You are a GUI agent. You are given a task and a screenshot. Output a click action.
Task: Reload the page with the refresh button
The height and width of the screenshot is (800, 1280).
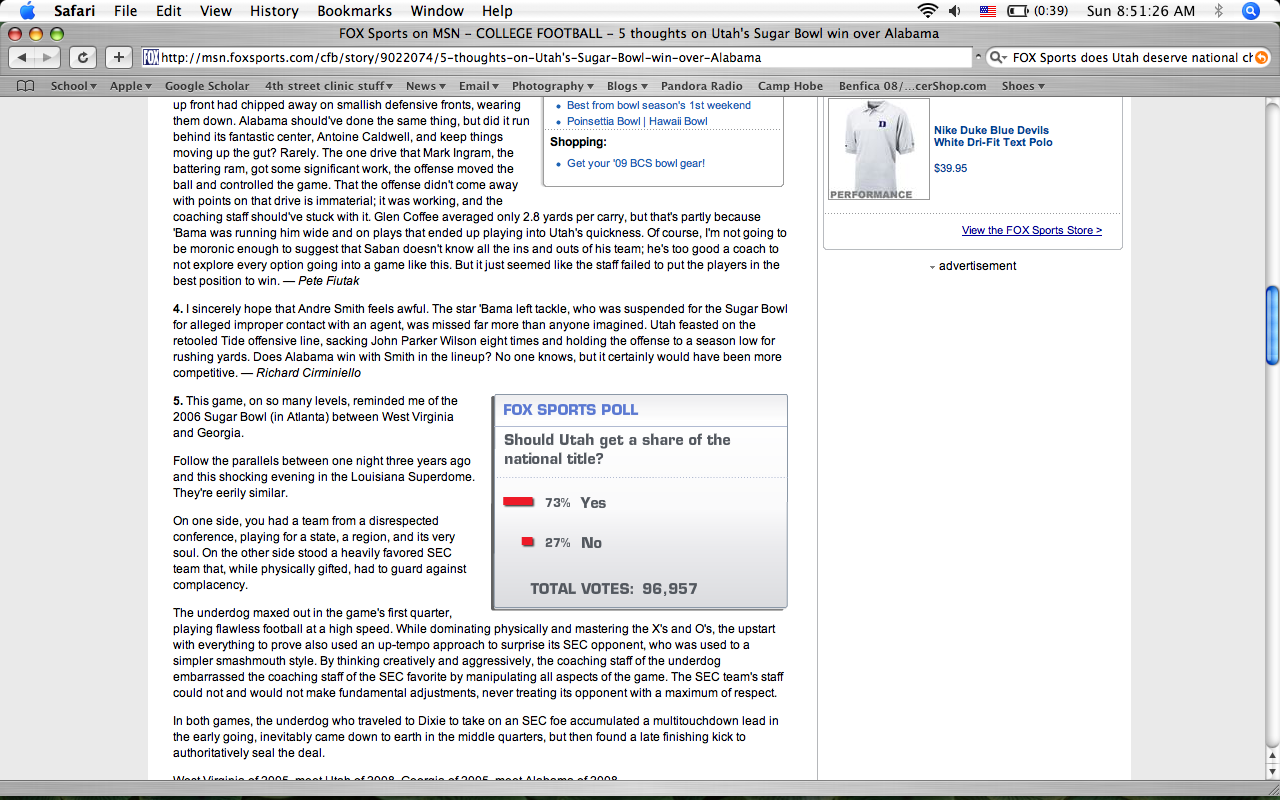point(84,57)
